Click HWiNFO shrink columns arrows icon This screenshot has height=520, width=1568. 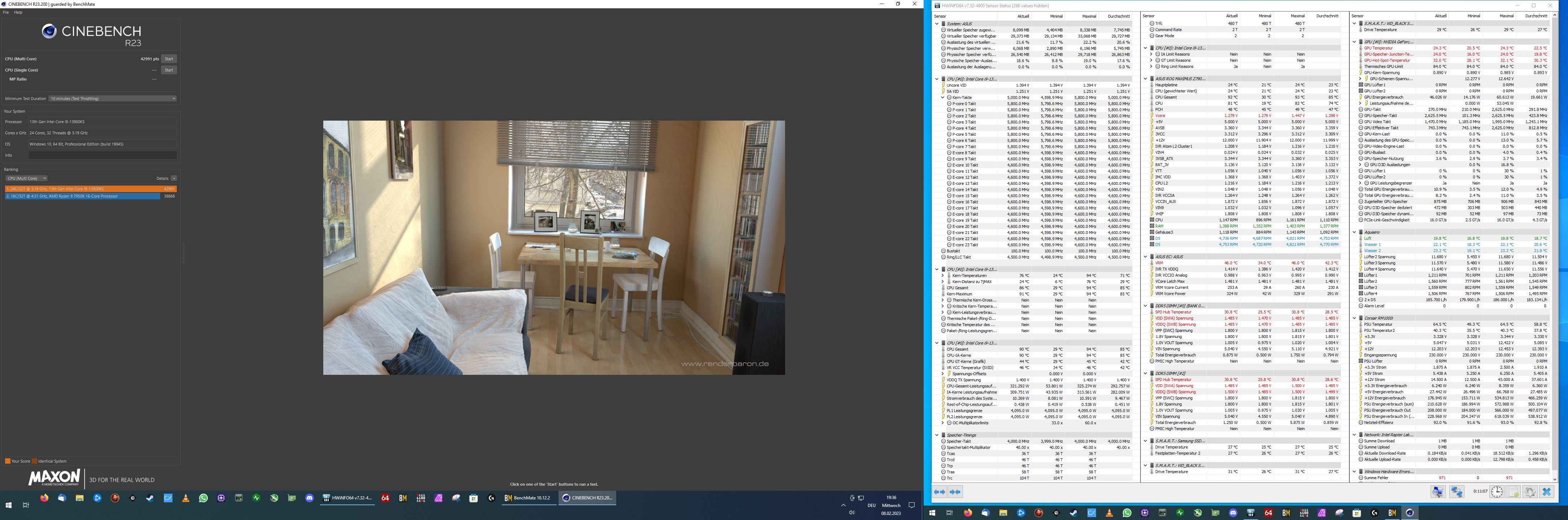[955, 491]
